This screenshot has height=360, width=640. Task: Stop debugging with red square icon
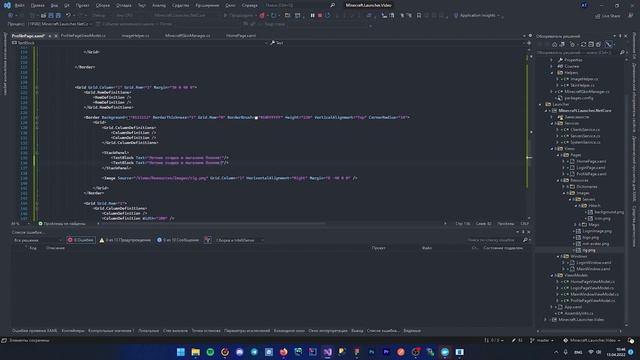pyautogui.click(x=320, y=16)
